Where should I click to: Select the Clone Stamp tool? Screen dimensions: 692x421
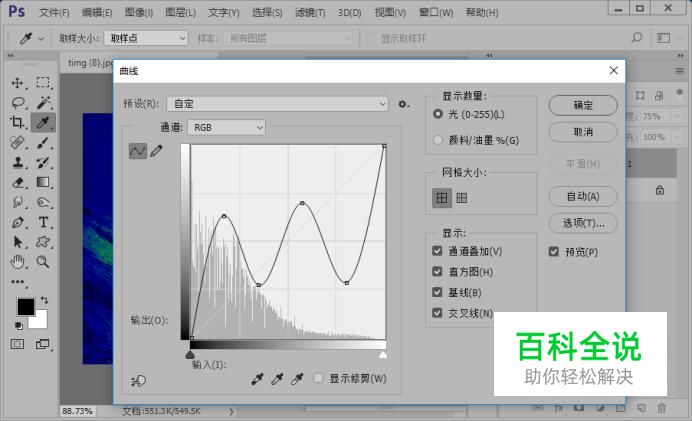point(18,162)
